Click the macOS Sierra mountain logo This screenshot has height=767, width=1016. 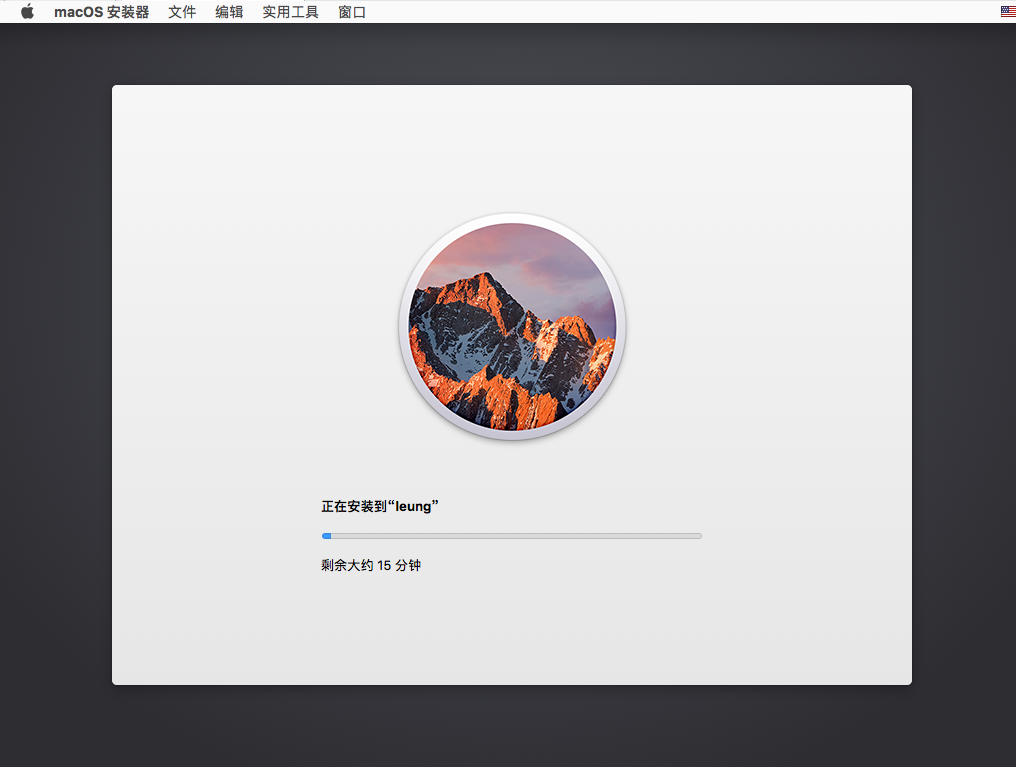pos(512,326)
